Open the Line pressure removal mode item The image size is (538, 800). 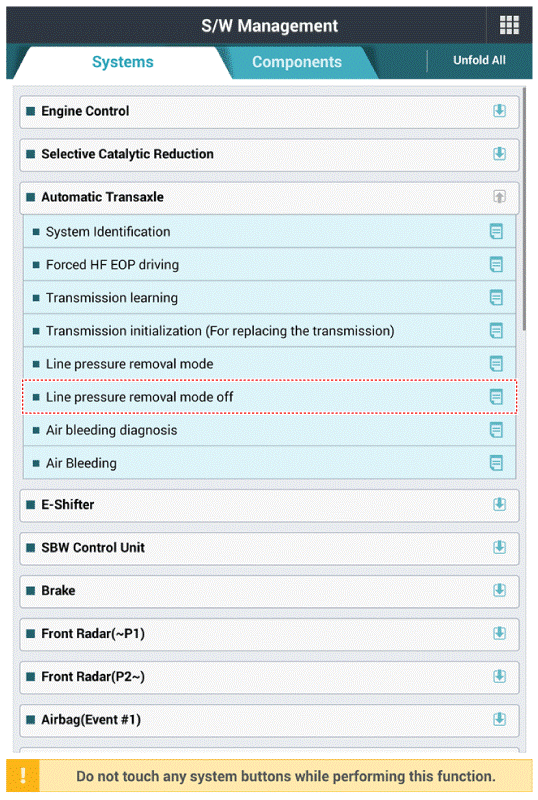pos(270,364)
